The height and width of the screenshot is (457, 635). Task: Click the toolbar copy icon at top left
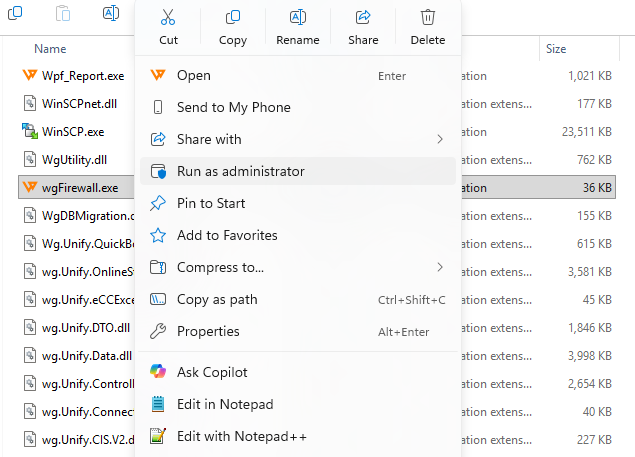tap(15, 13)
